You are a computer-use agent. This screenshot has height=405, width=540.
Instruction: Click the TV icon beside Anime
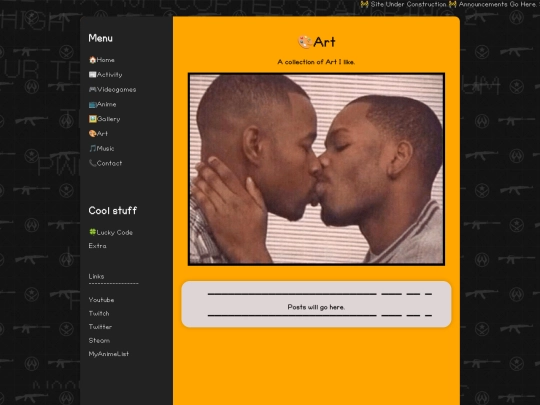coord(92,104)
